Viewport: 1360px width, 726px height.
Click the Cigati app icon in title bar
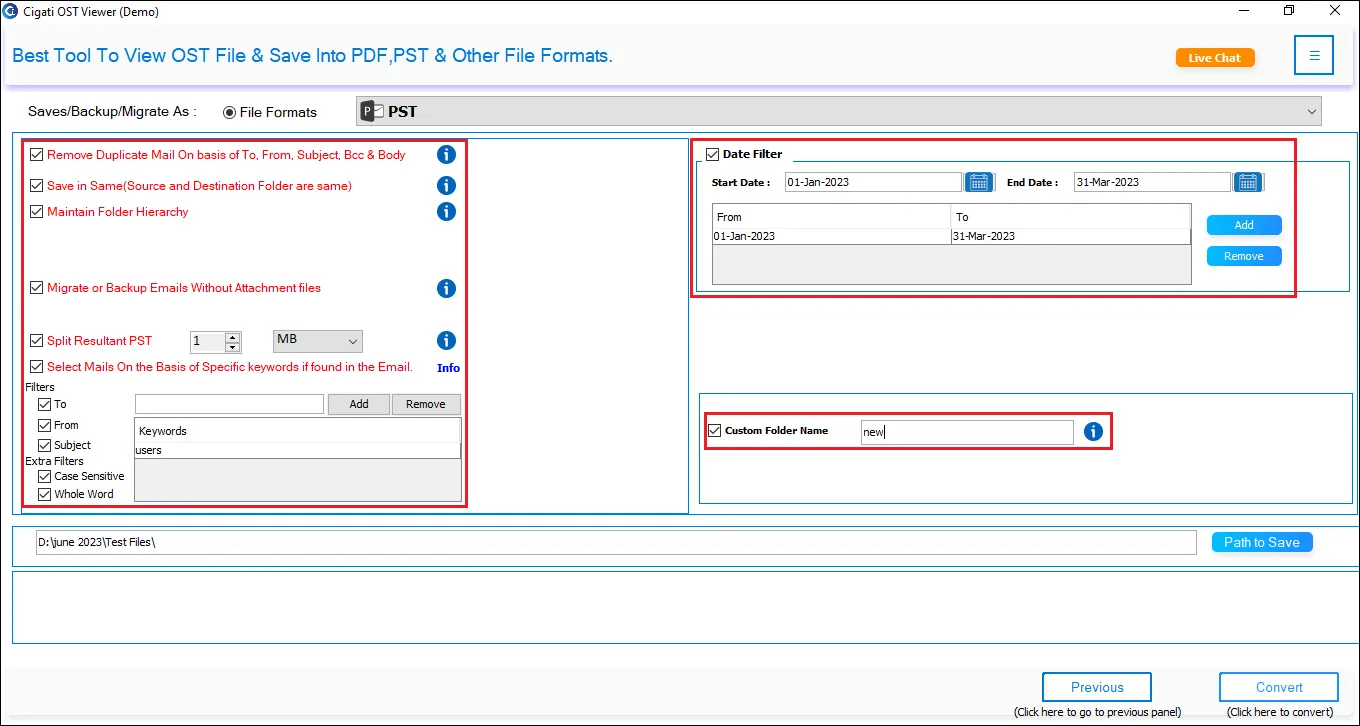click(x=11, y=12)
